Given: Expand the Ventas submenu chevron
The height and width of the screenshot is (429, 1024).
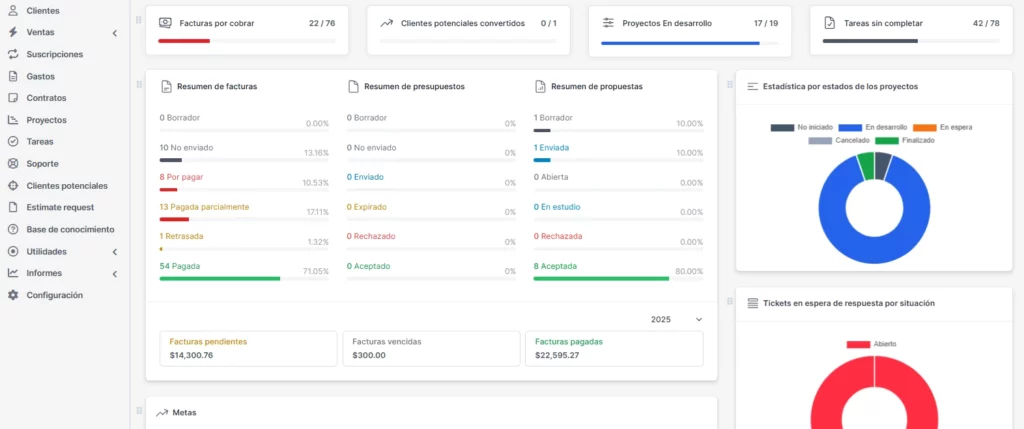Looking at the screenshot, I should click(x=114, y=33).
